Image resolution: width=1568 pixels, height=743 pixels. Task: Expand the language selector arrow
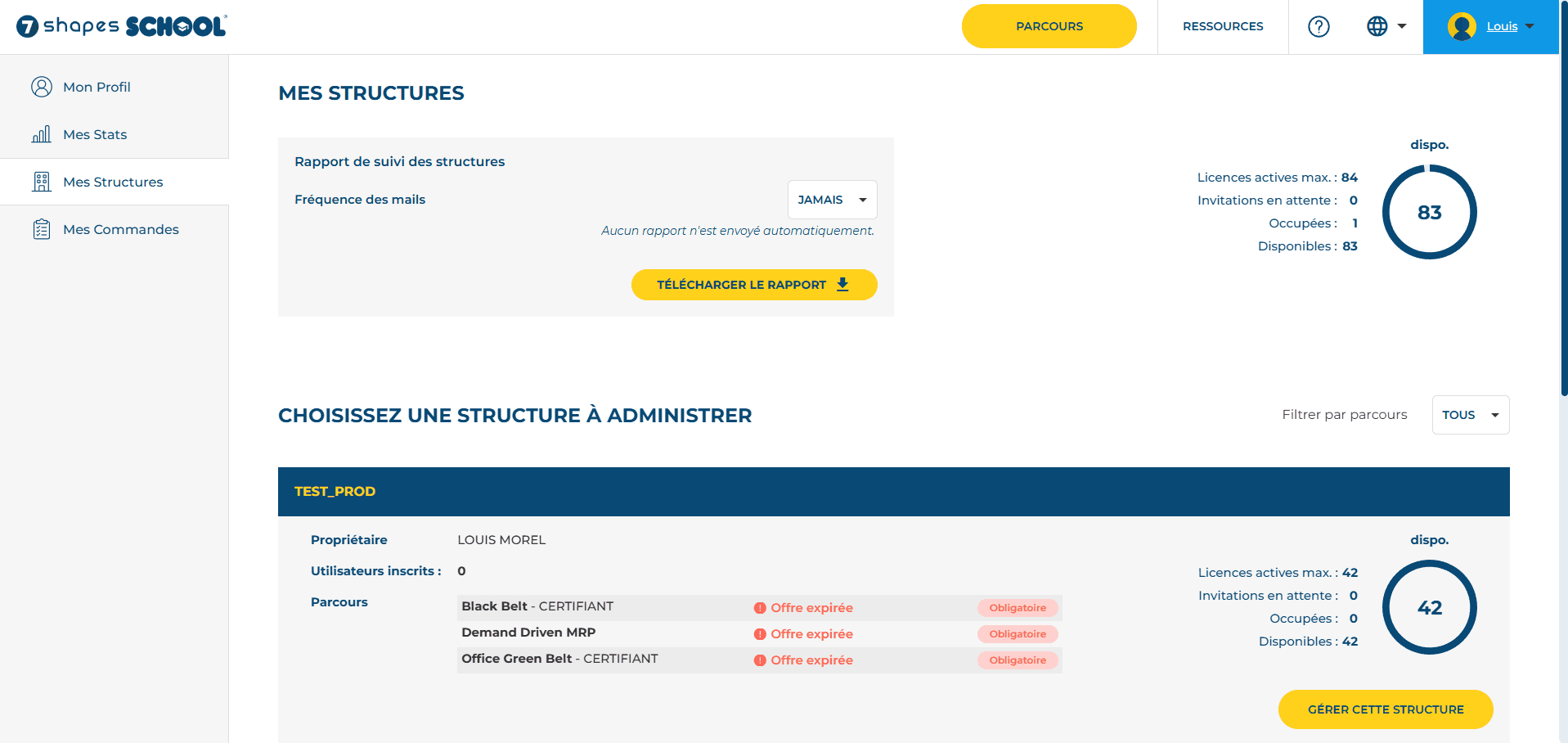click(x=1402, y=26)
